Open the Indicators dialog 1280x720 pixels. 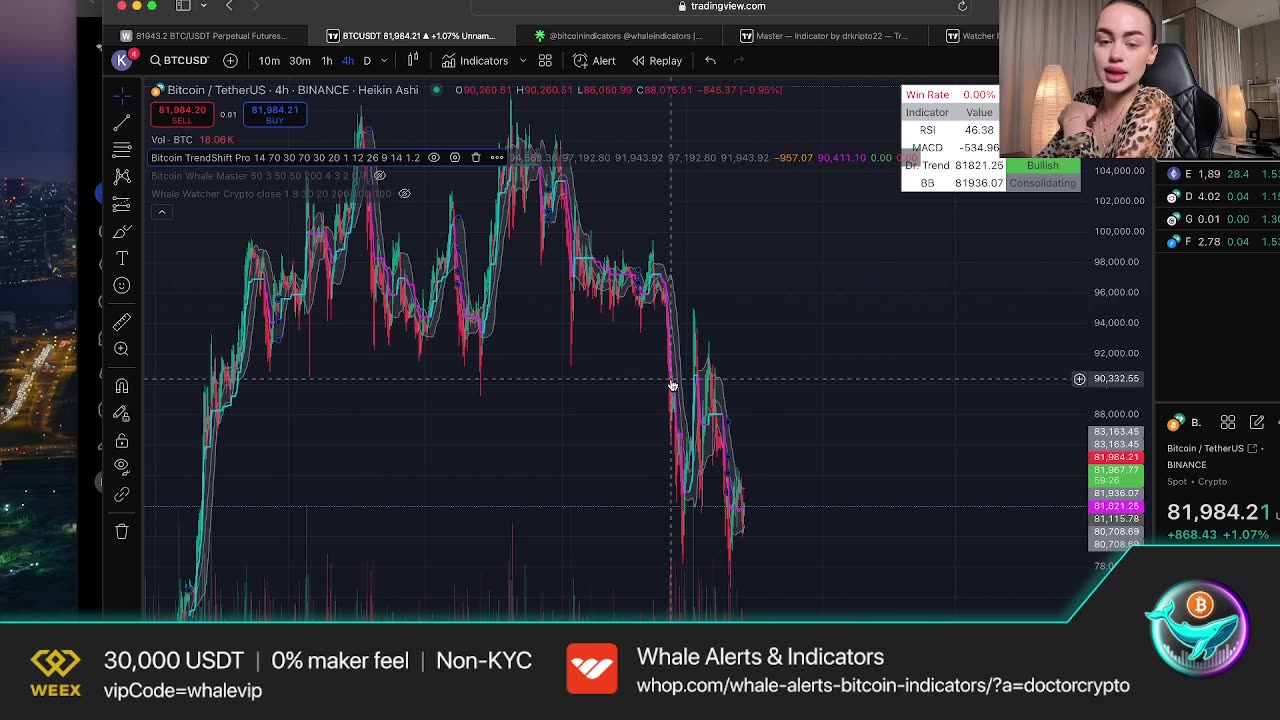pyautogui.click(x=476, y=61)
